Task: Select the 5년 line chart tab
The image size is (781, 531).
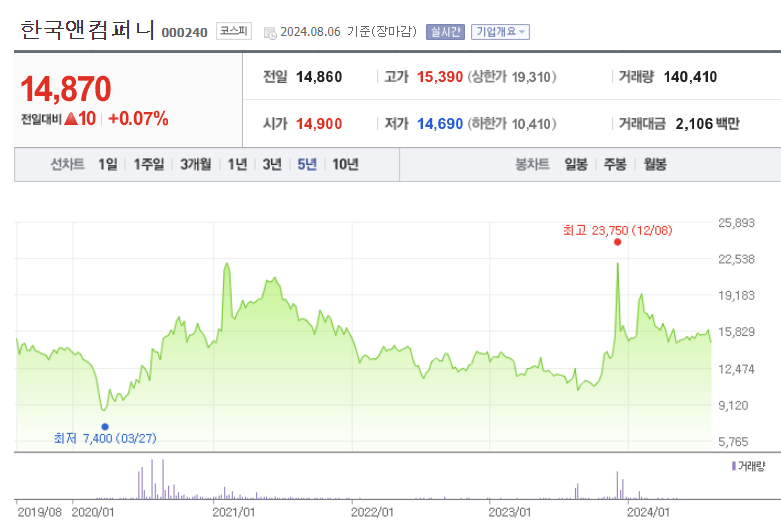Action: point(307,164)
